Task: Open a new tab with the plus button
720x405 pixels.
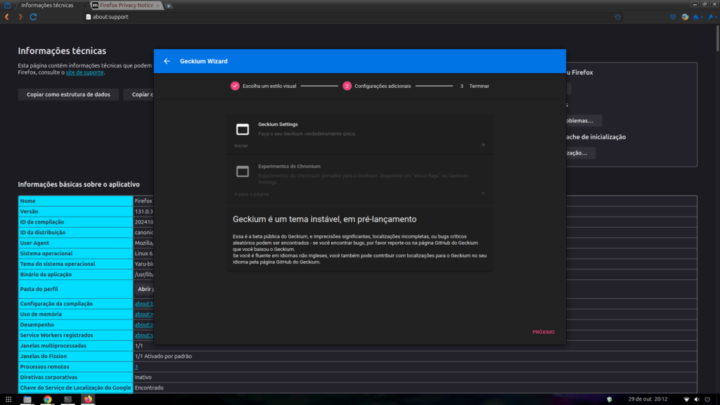Action: pos(169,6)
